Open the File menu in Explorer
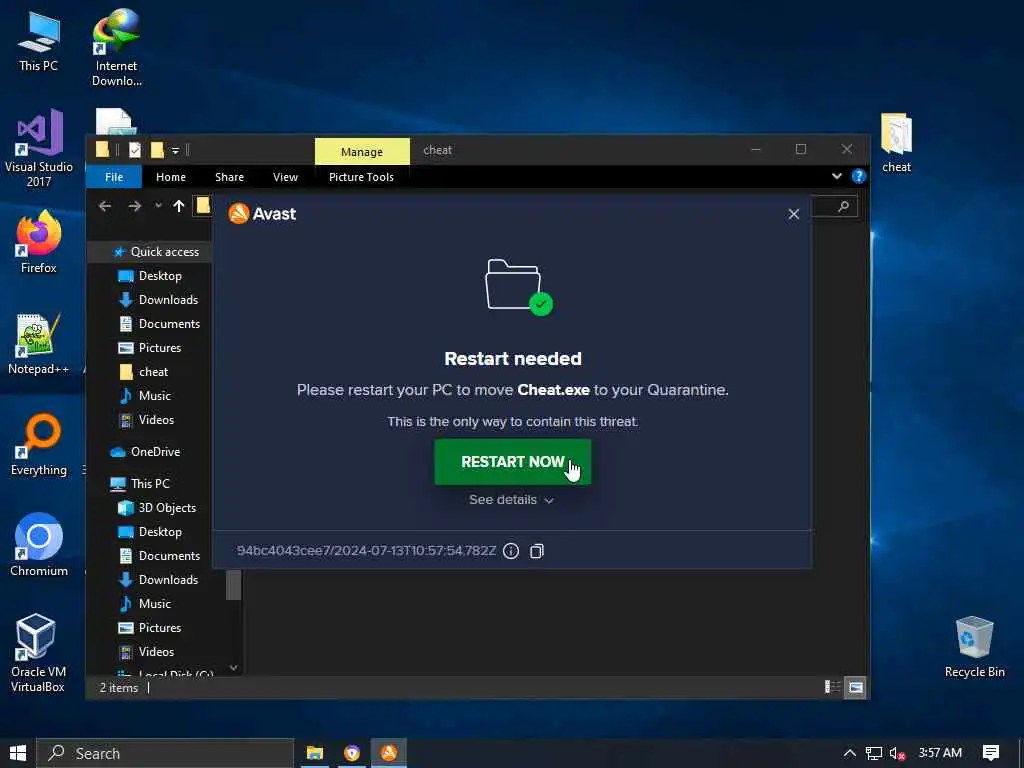Viewport: 1024px width, 768px height. [x=114, y=177]
